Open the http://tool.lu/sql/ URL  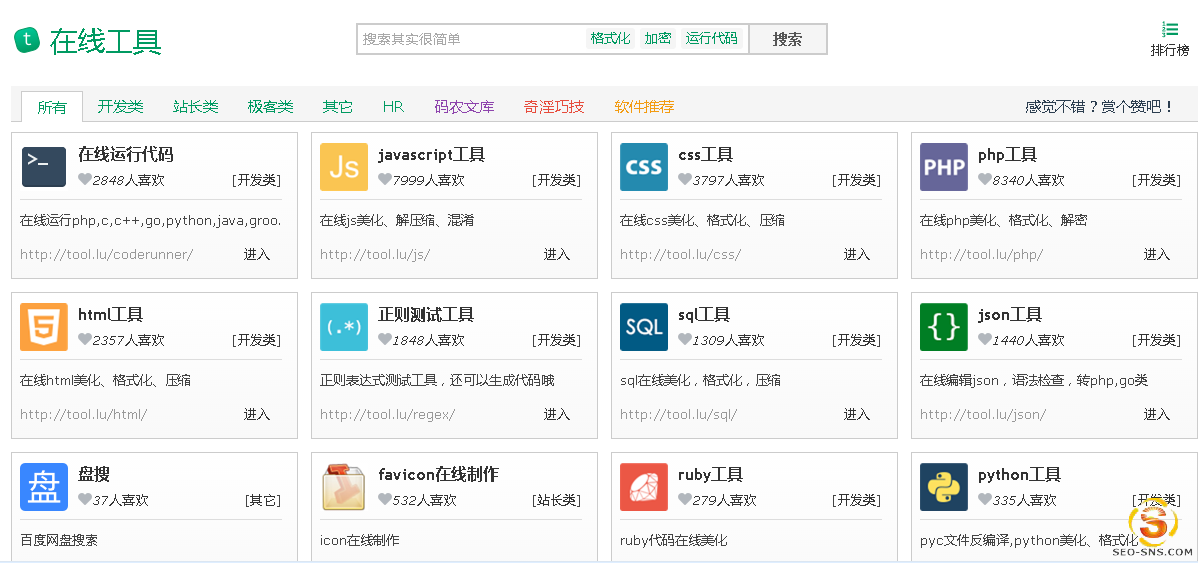tap(678, 414)
